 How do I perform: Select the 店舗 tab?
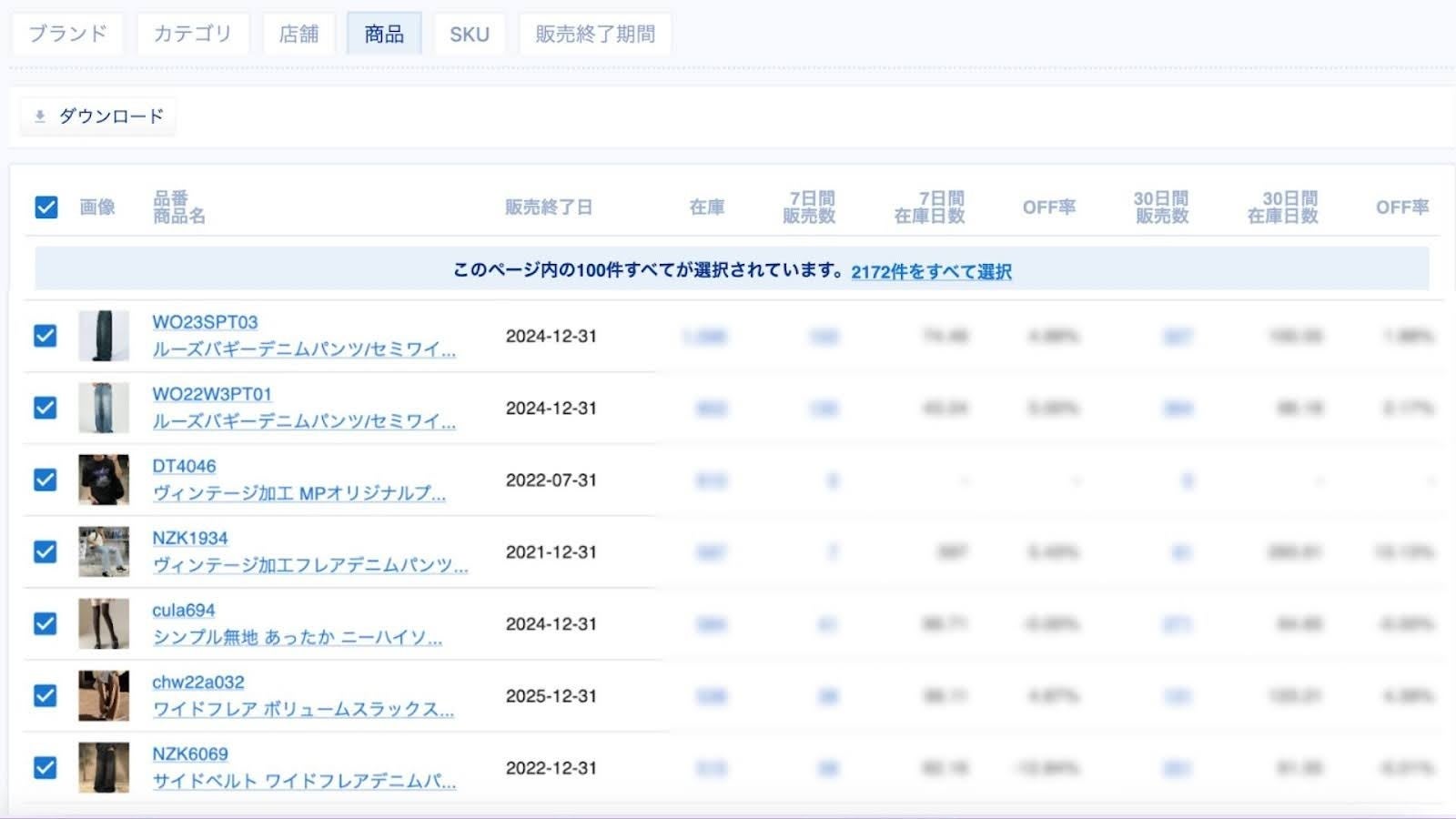tap(298, 35)
